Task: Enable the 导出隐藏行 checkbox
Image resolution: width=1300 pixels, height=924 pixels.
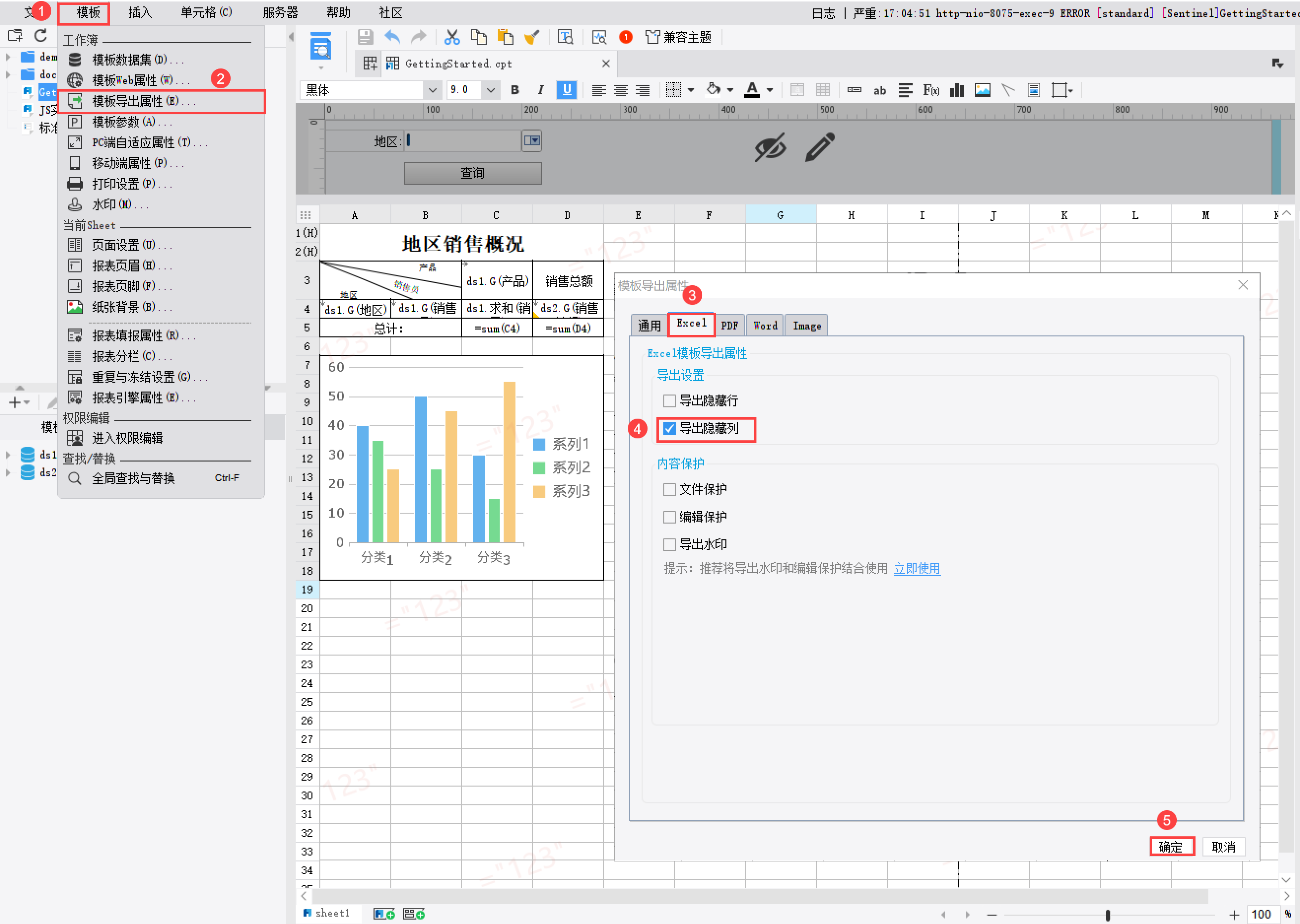Action: pyautogui.click(x=669, y=401)
